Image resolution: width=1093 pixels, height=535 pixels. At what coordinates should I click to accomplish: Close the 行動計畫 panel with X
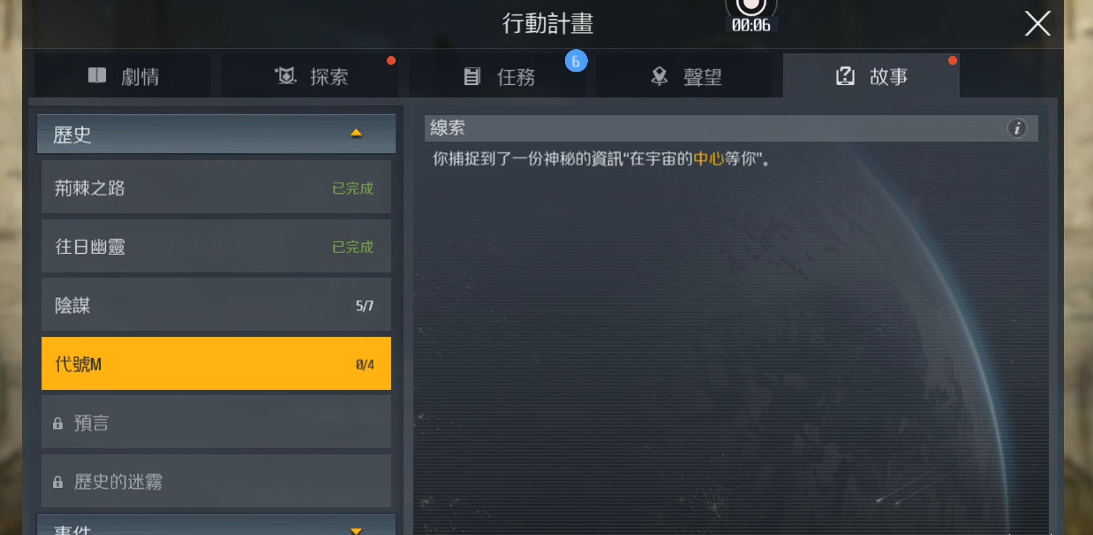point(1037,24)
